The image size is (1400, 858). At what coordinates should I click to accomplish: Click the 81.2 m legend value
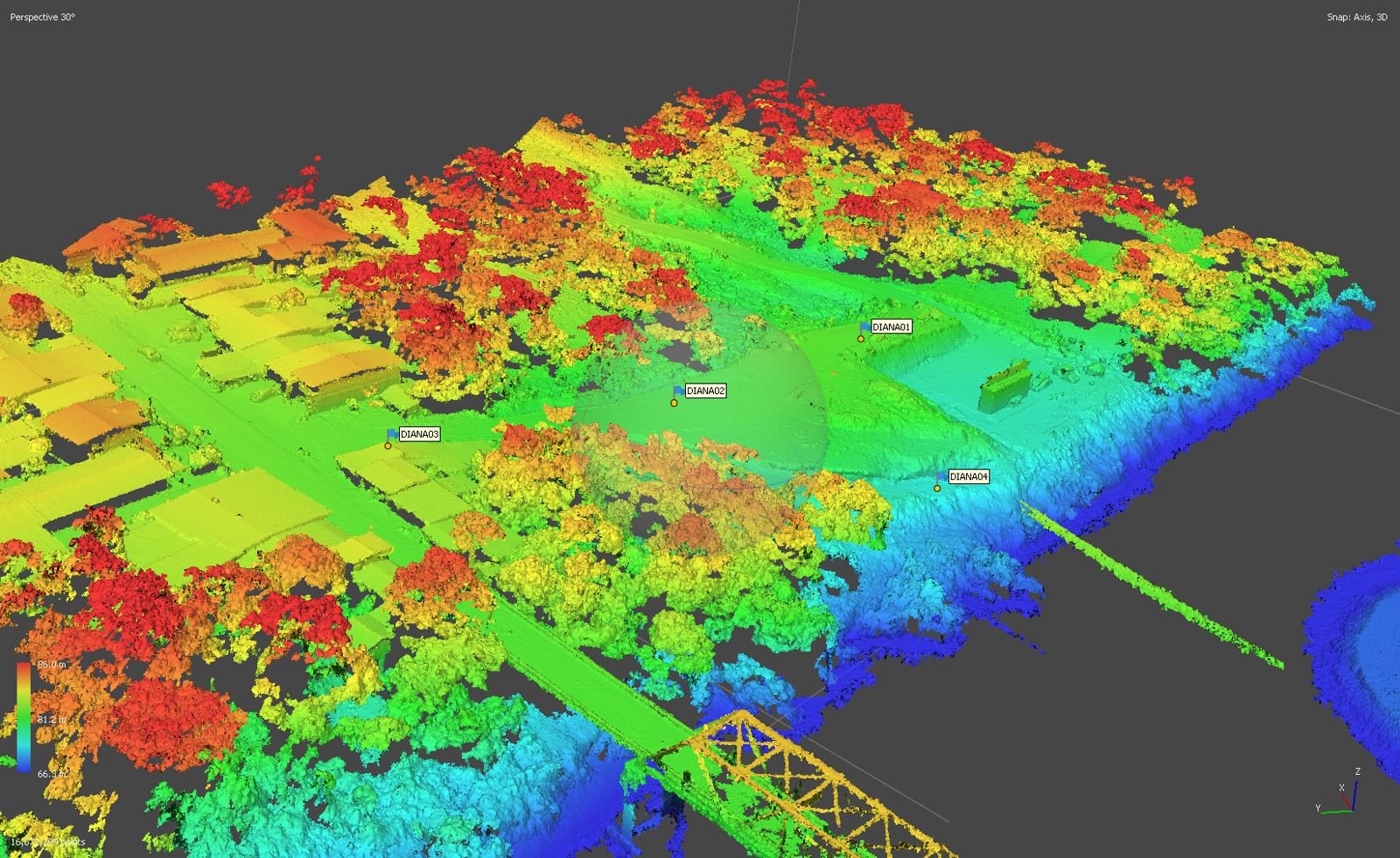tap(52, 719)
